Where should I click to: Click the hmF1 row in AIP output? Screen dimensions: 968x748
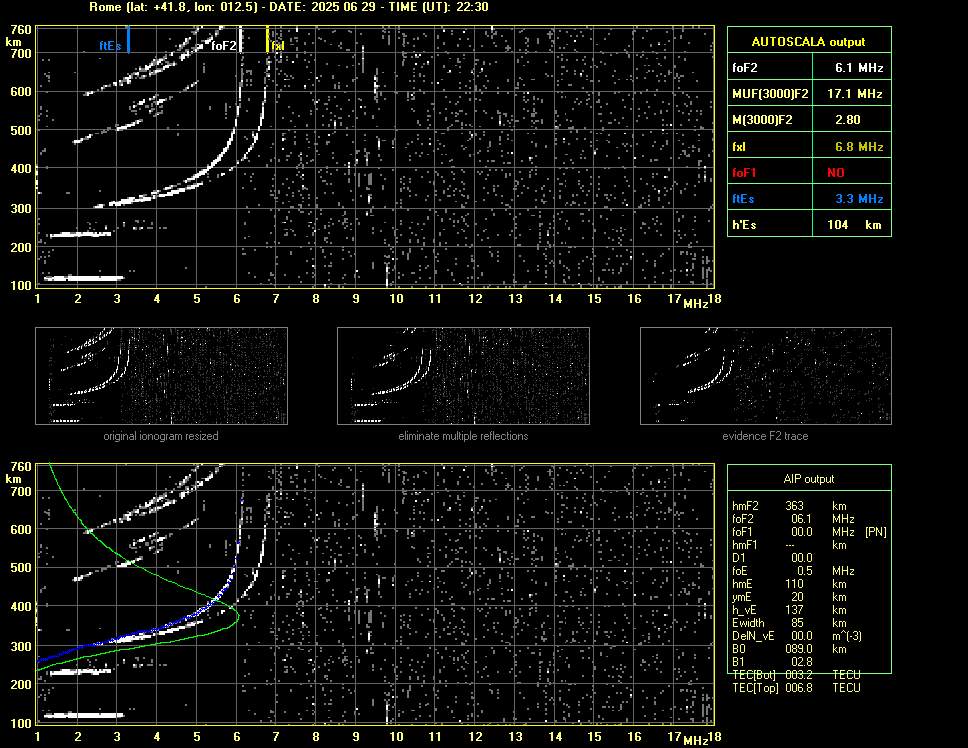[788, 545]
